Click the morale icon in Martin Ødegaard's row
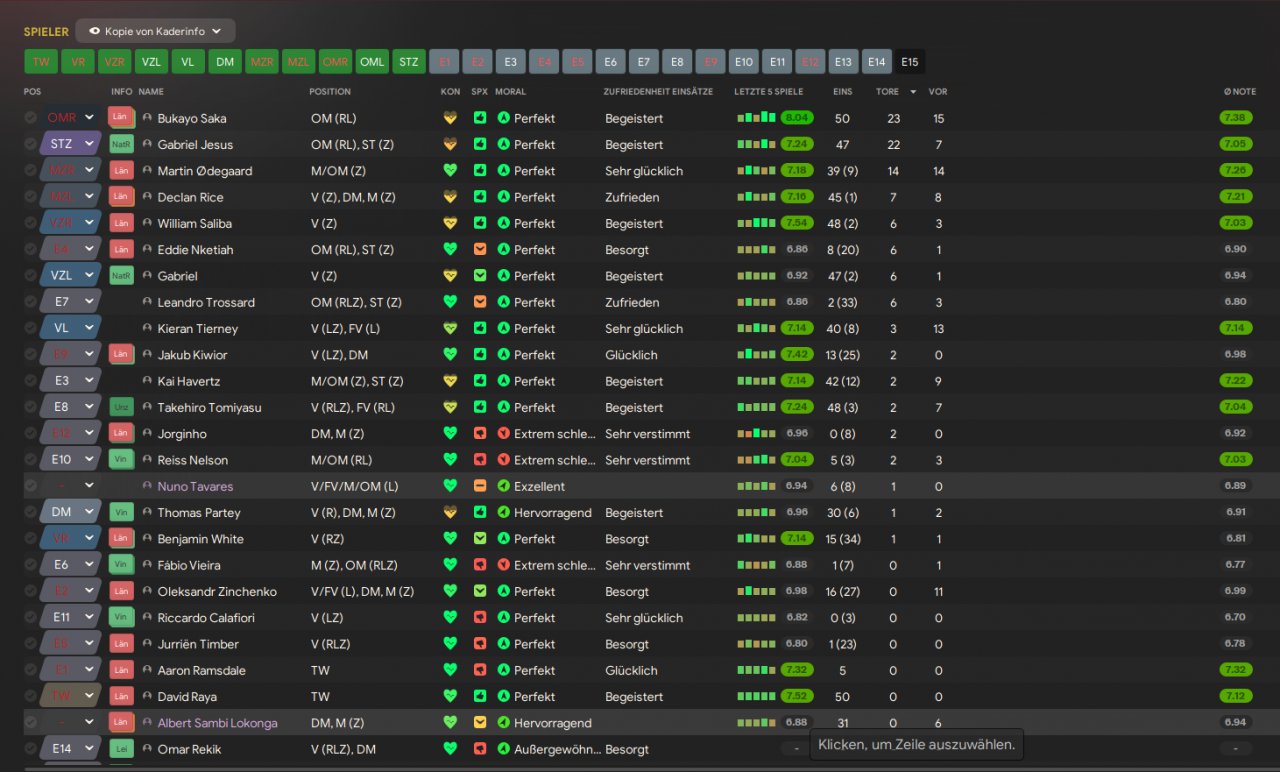 (504, 171)
